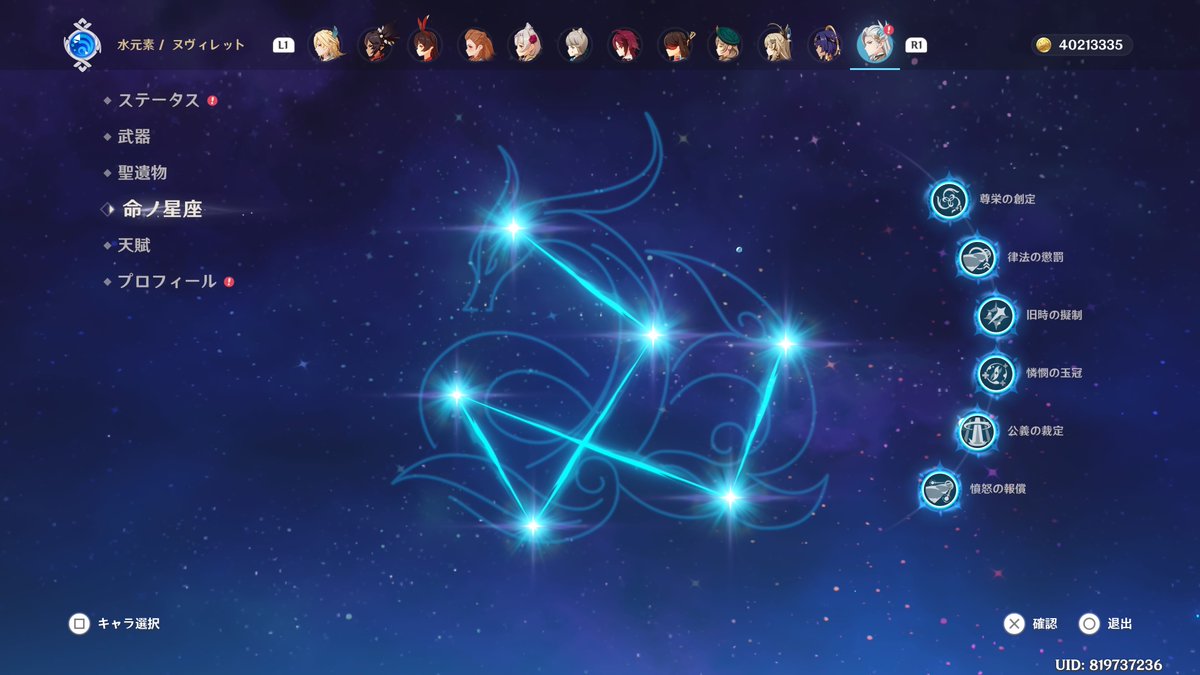
Task: Open the 天賦 menu
Action: point(134,245)
